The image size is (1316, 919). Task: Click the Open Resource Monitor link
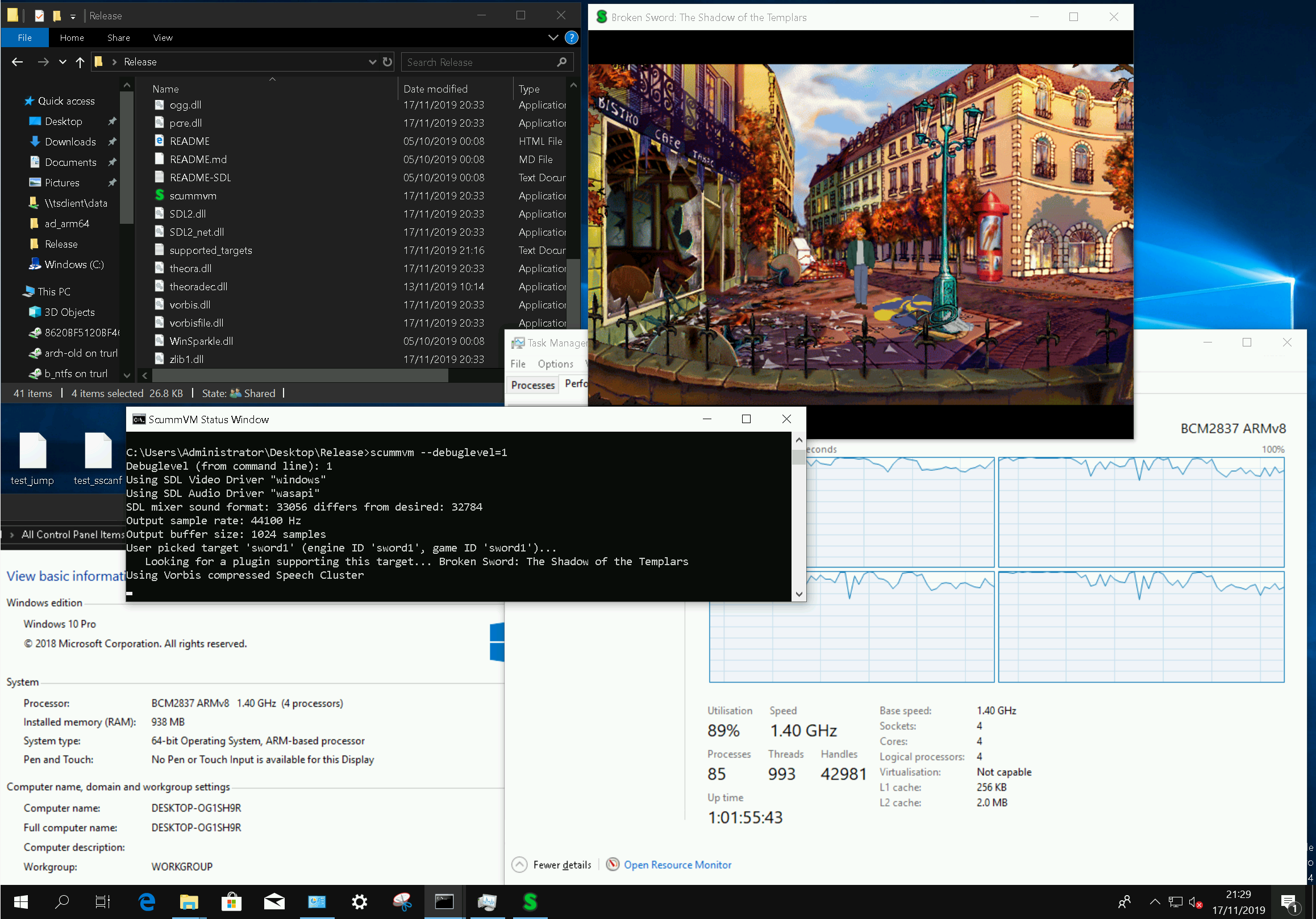(x=677, y=864)
